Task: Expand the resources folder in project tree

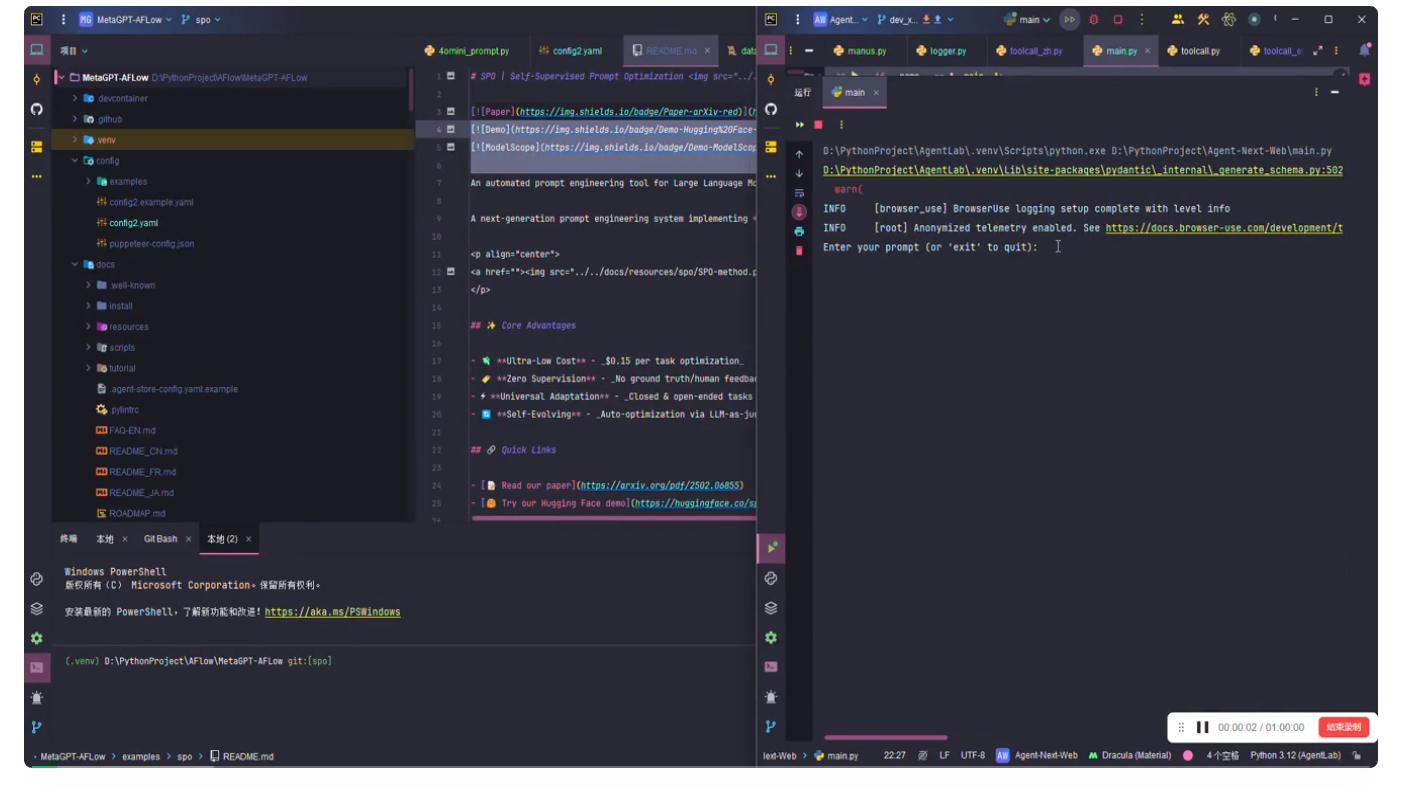Action: coord(88,326)
